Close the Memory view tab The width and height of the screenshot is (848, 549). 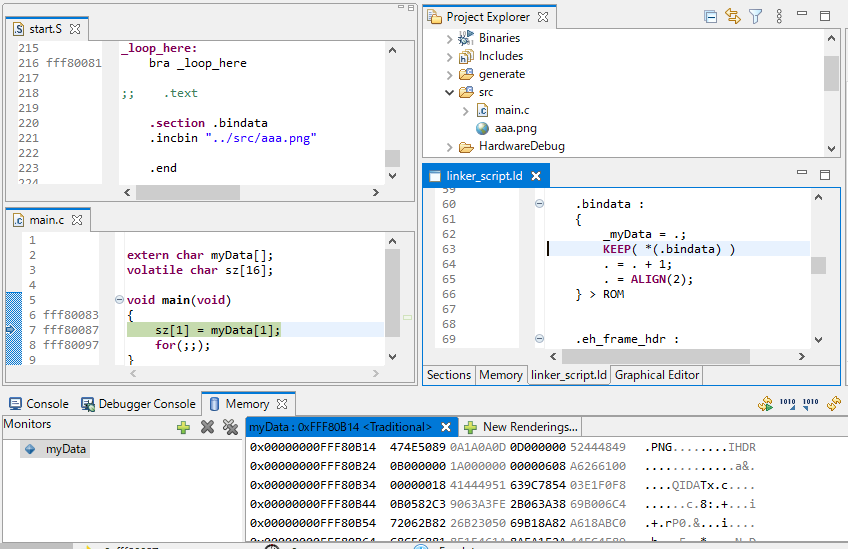(x=282, y=404)
